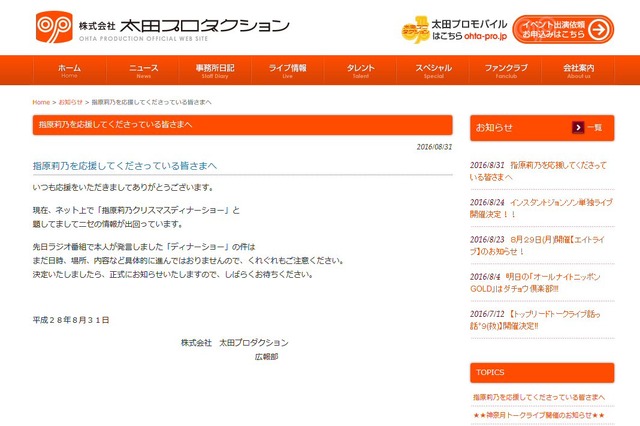Open TOPICS link 神奈月トークライブ開催のお知らせ
This screenshot has height=426, width=640.
click(539, 415)
